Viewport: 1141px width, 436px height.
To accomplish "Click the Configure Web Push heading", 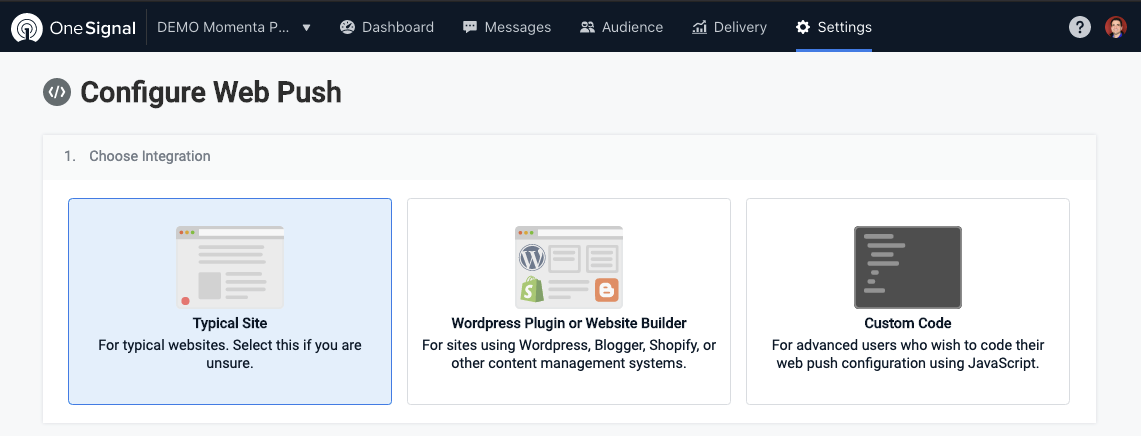I will coord(211,92).
